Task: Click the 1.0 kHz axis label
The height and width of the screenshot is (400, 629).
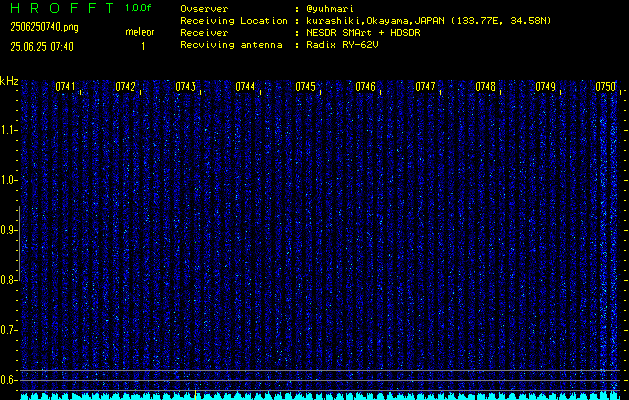Action: click(x=8, y=180)
